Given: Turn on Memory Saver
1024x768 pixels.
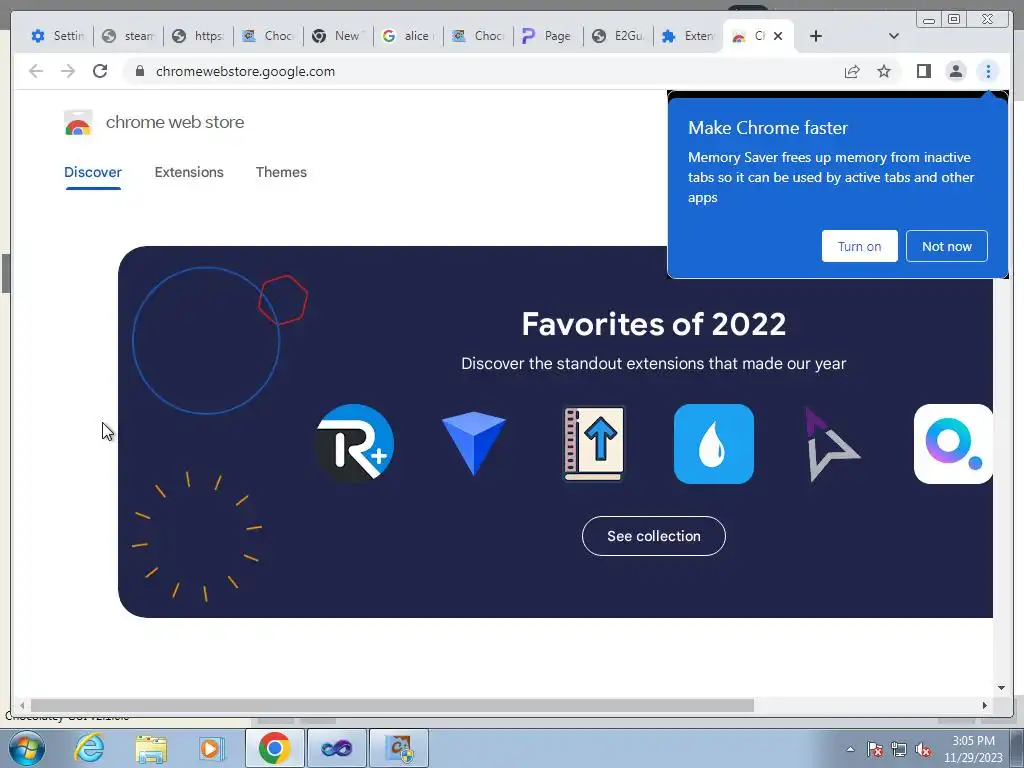Looking at the screenshot, I should (859, 246).
